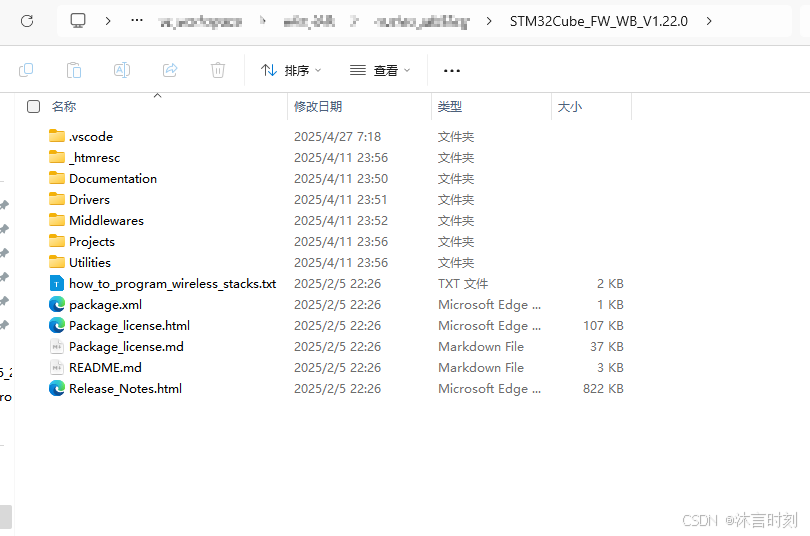Select the file name _htmresc
Image resolution: width=810 pixels, height=536 pixels.
click(x=95, y=157)
